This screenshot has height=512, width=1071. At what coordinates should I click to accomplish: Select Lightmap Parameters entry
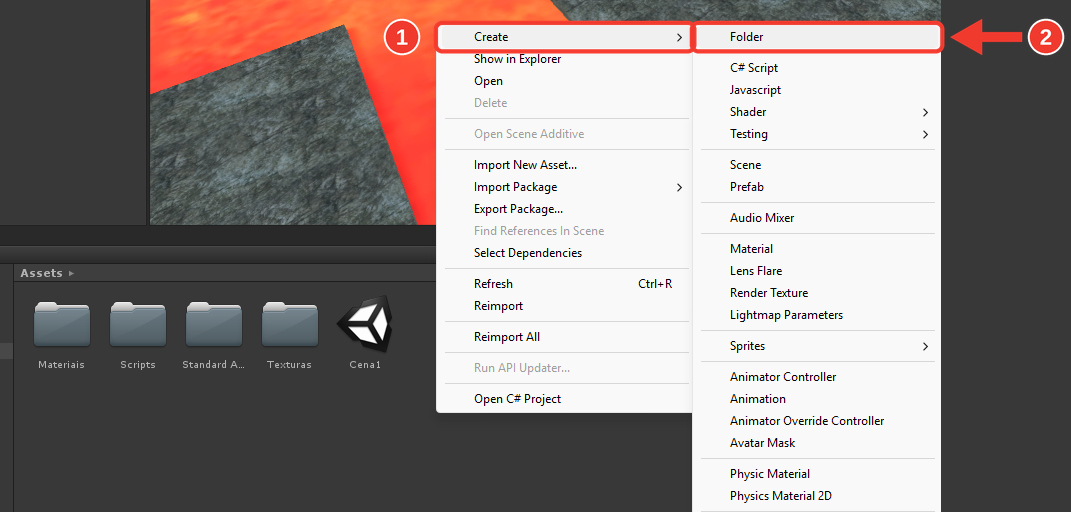click(817, 315)
